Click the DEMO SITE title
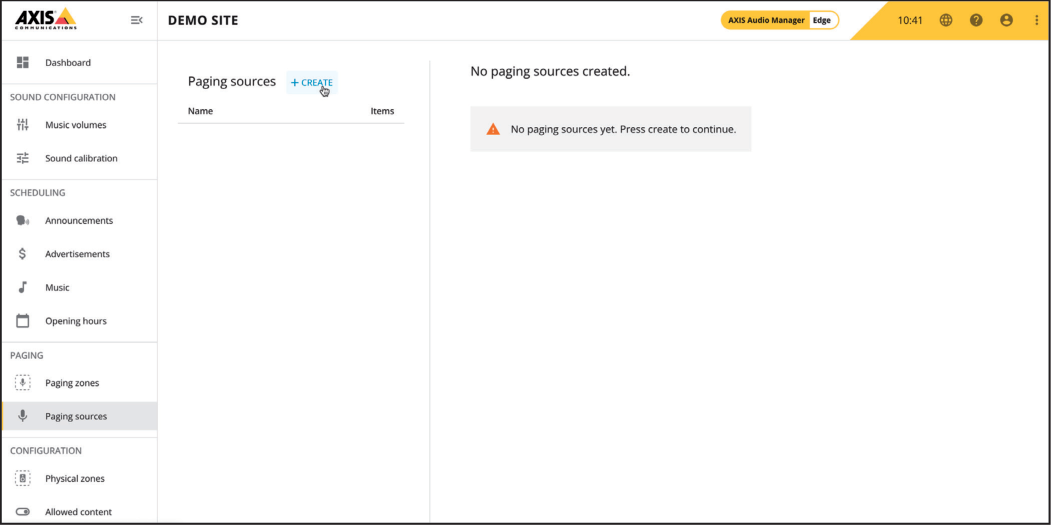The image size is (1052, 527). click(203, 20)
